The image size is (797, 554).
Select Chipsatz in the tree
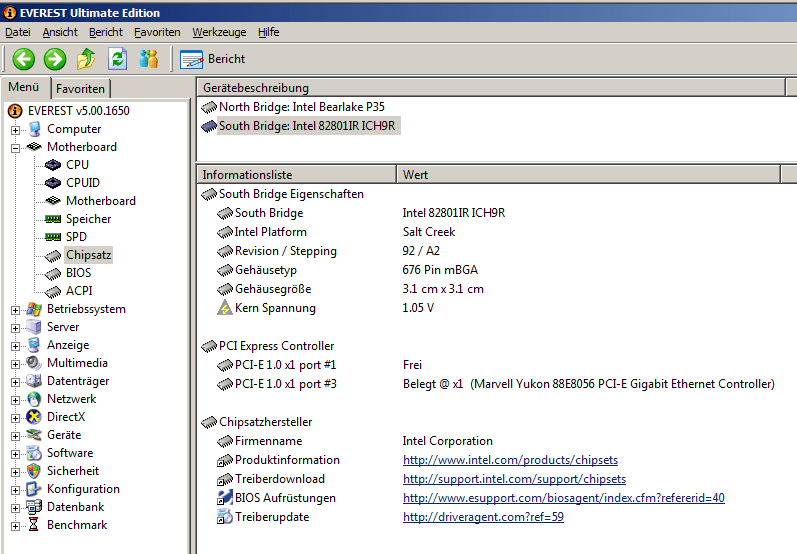(88, 255)
